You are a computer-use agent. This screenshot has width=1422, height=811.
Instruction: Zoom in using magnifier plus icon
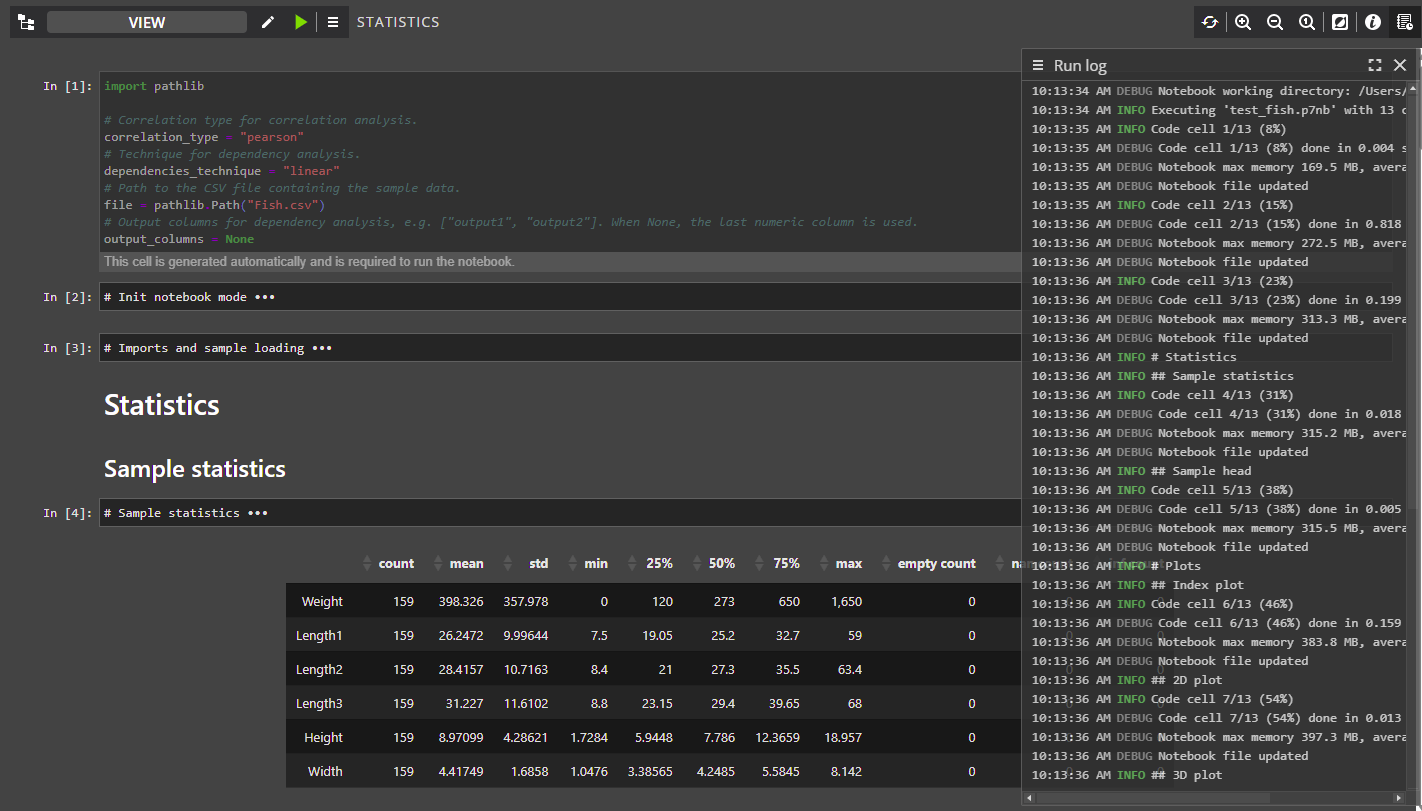click(x=1243, y=22)
